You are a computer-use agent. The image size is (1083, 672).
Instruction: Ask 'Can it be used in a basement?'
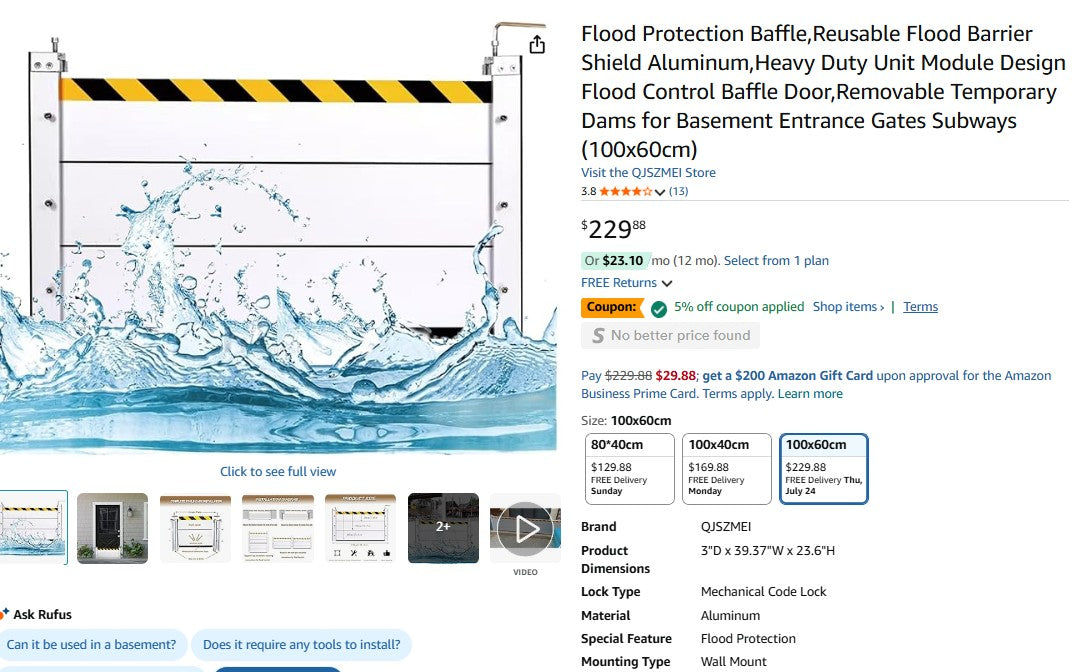pos(91,645)
